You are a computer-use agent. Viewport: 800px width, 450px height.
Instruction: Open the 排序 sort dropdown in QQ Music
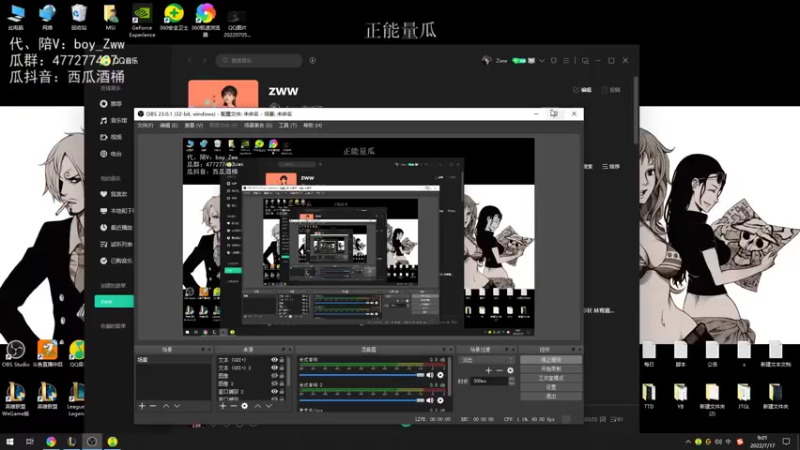click(611, 167)
